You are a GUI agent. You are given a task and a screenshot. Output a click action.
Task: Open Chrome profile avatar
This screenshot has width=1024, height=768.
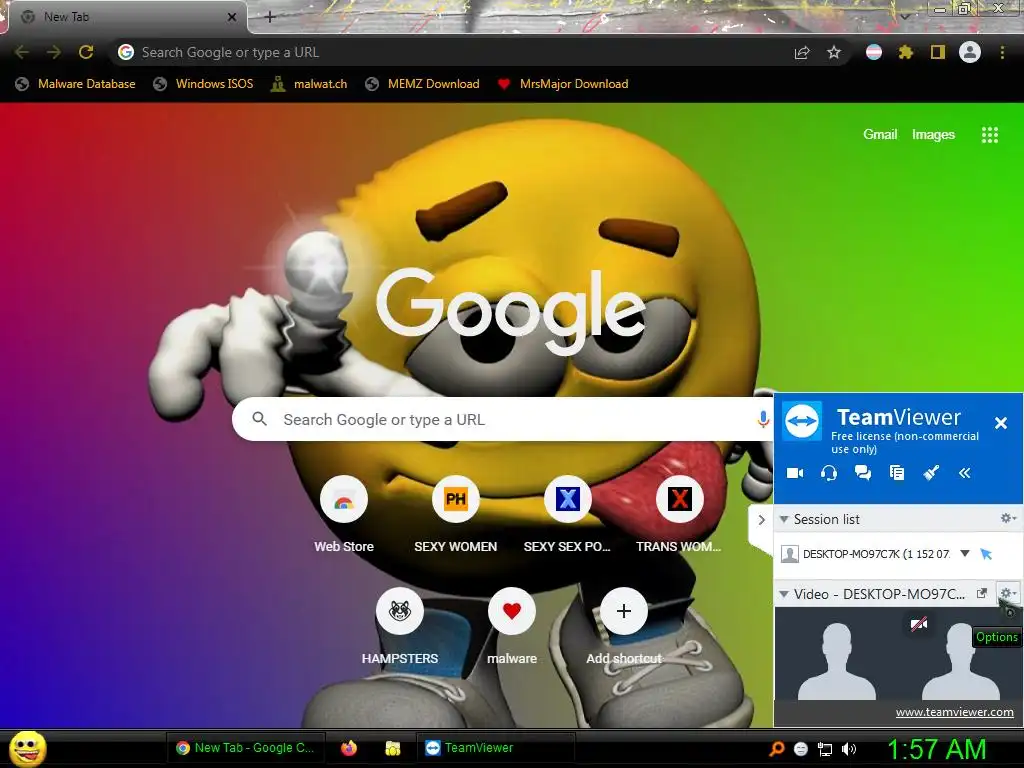pyautogui.click(x=970, y=52)
